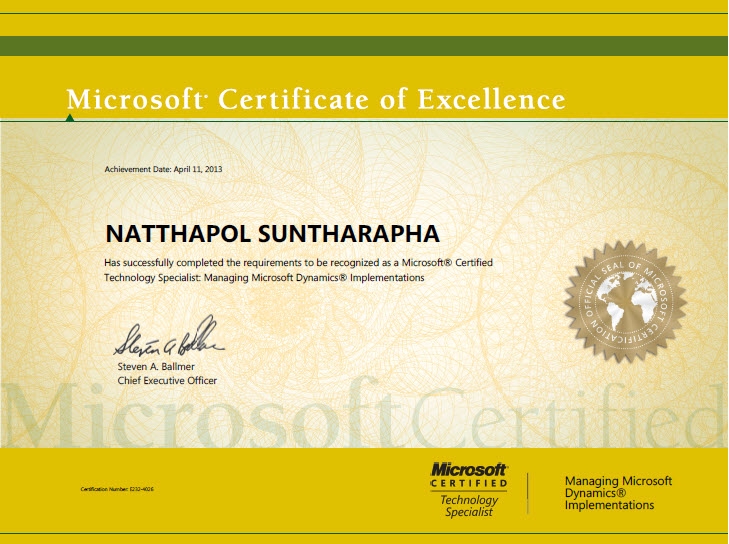The height and width of the screenshot is (544, 729).
Task: Click the italic "Technology Specialist" footer text
Action: 469,506
